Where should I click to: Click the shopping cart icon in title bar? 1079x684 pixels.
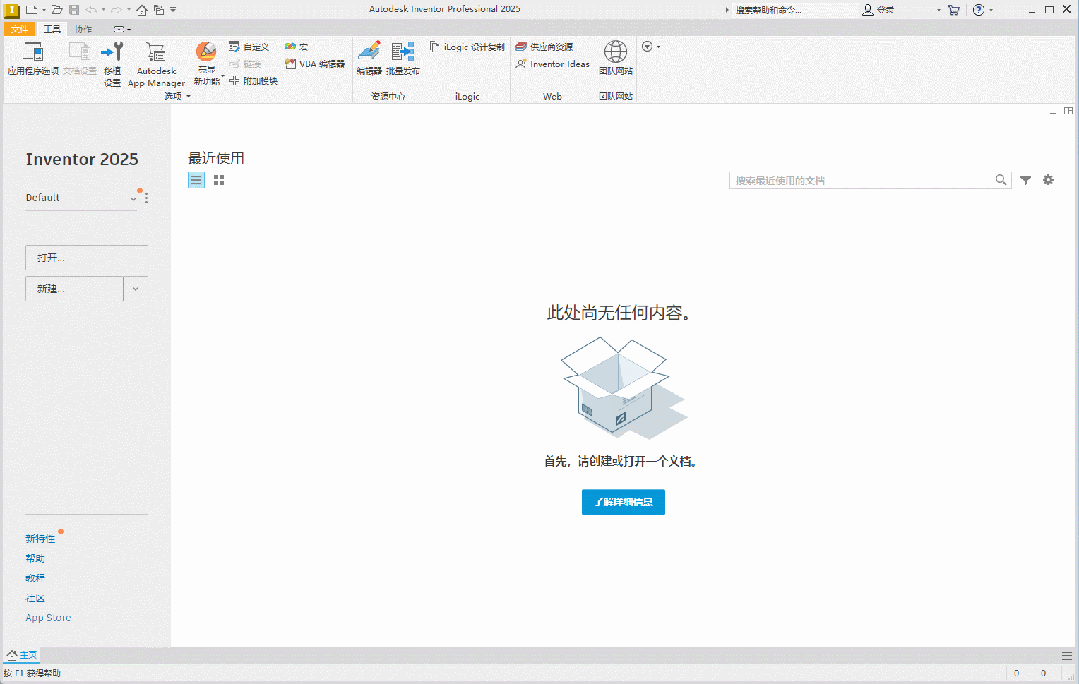tap(954, 10)
